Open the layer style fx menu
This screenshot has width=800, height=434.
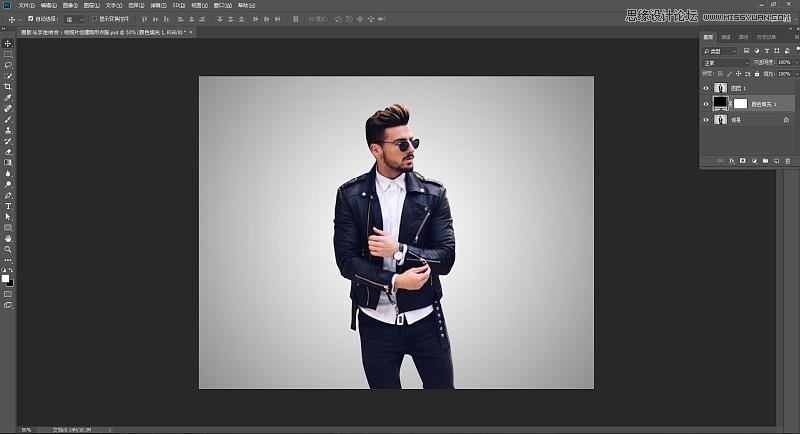(x=731, y=160)
